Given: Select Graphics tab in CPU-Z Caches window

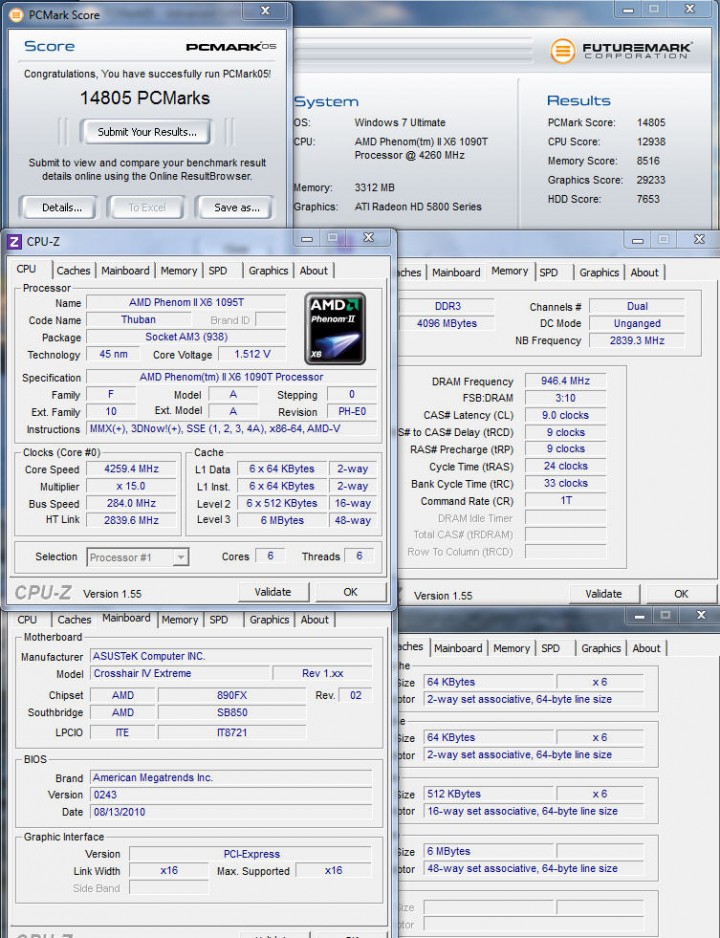Looking at the screenshot, I should click(601, 648).
